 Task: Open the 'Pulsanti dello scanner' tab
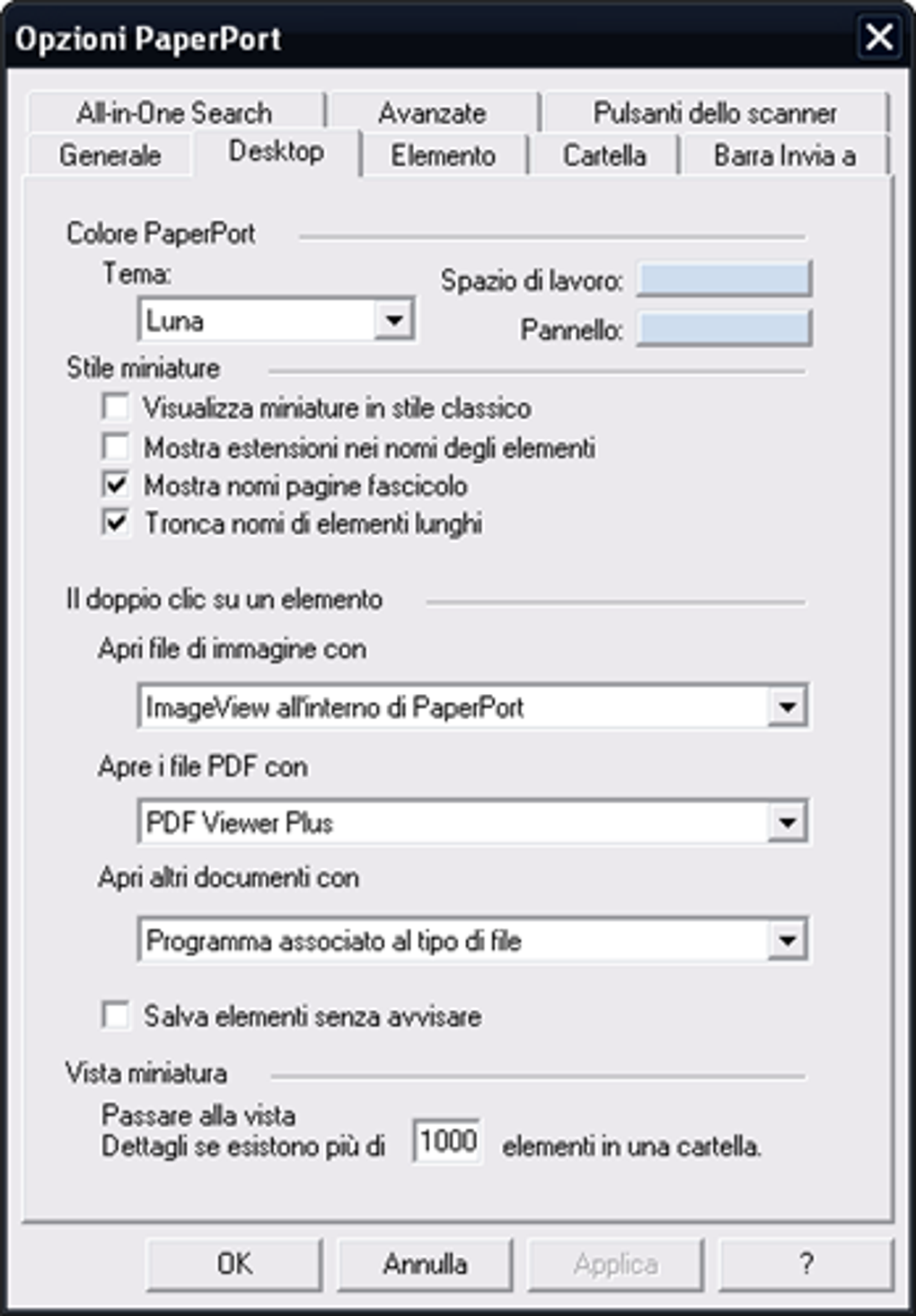pos(715,111)
